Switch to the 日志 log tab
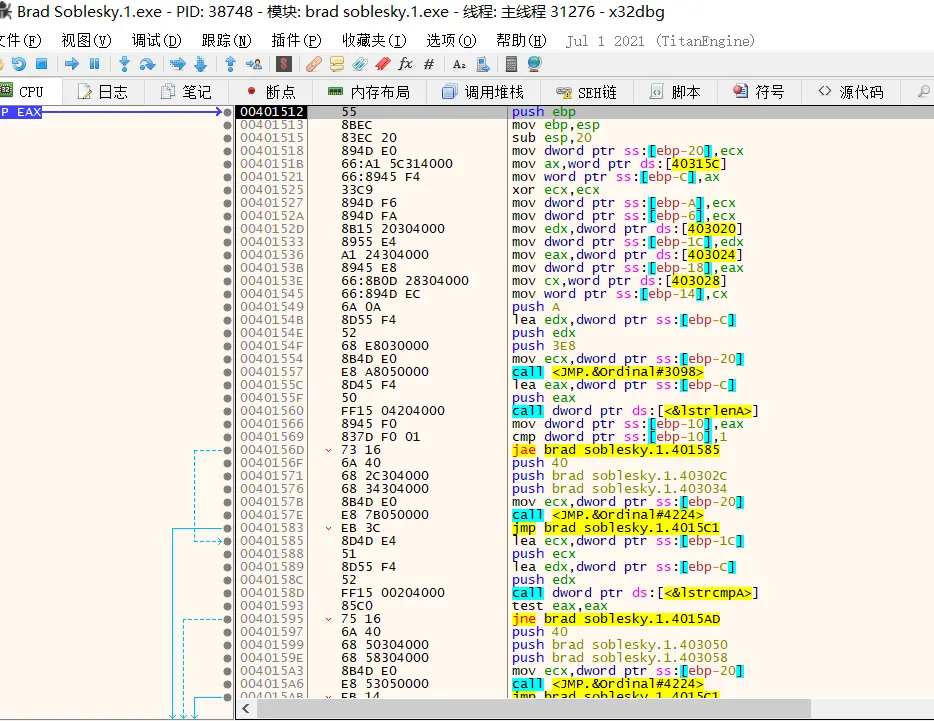 click(103, 92)
